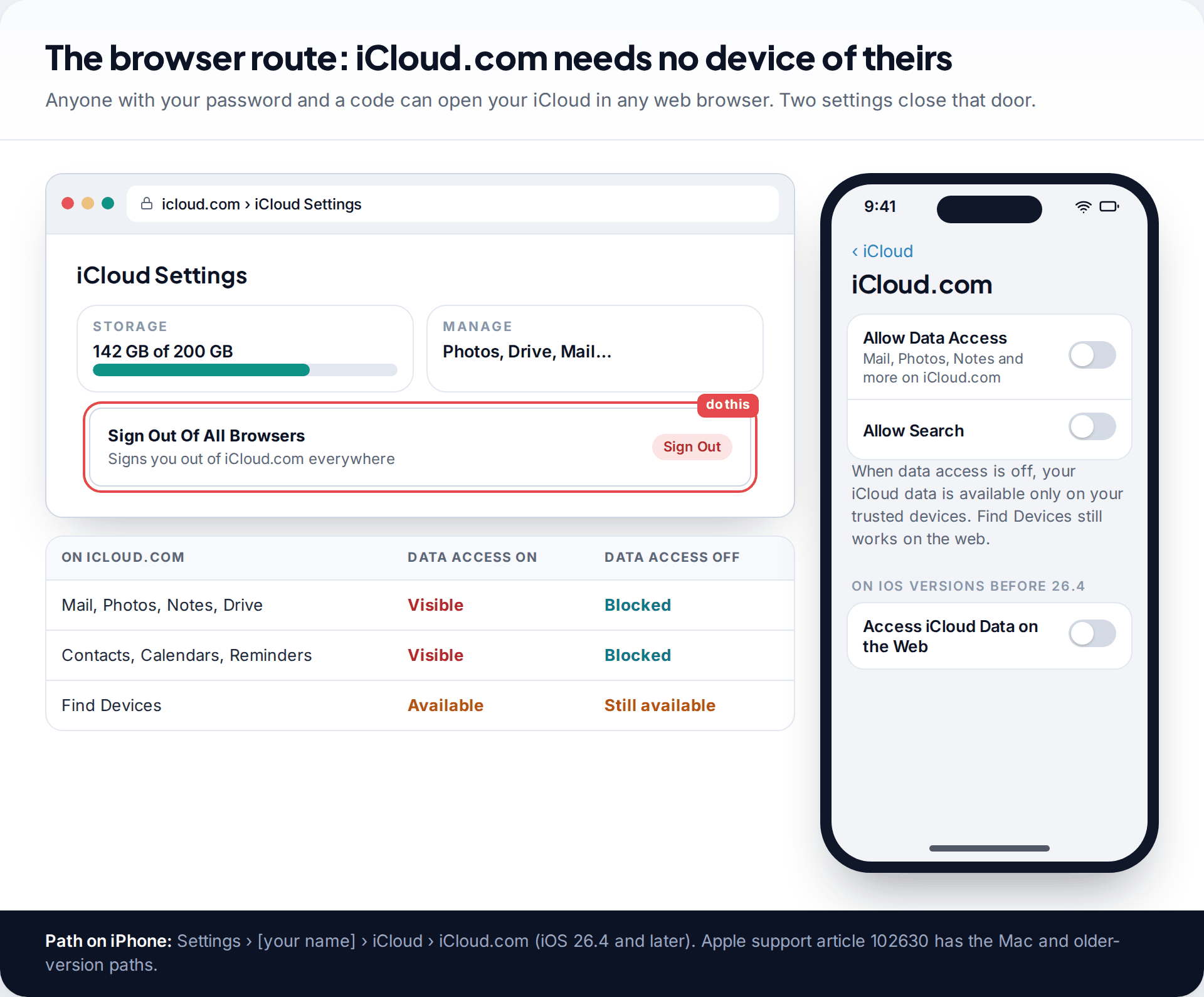This screenshot has width=1204, height=997.
Task: Click the icloud.com address bar
Action: (452, 204)
